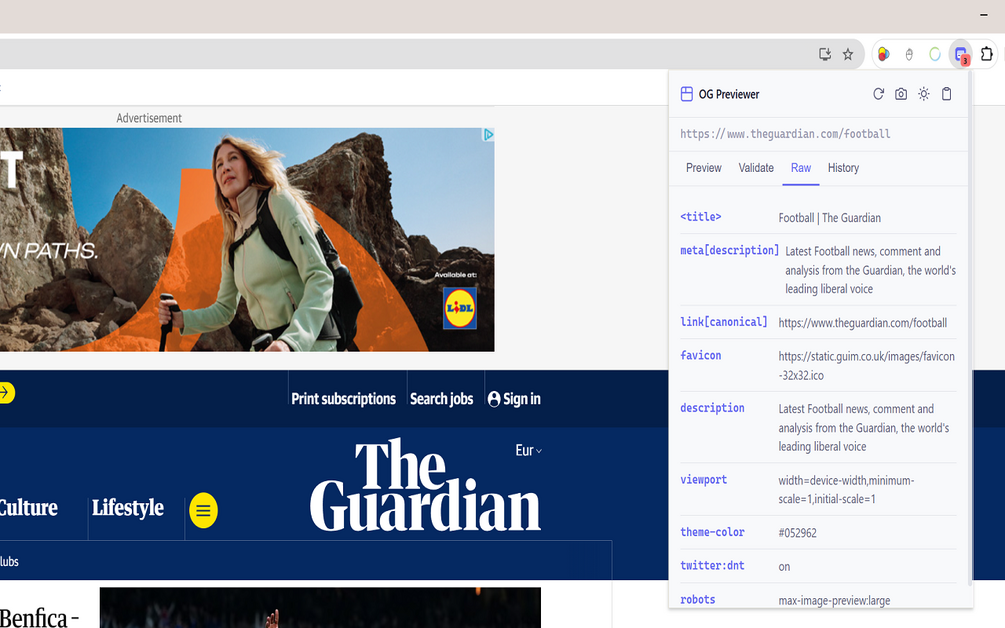Click the hiking advertisement image

(247, 239)
